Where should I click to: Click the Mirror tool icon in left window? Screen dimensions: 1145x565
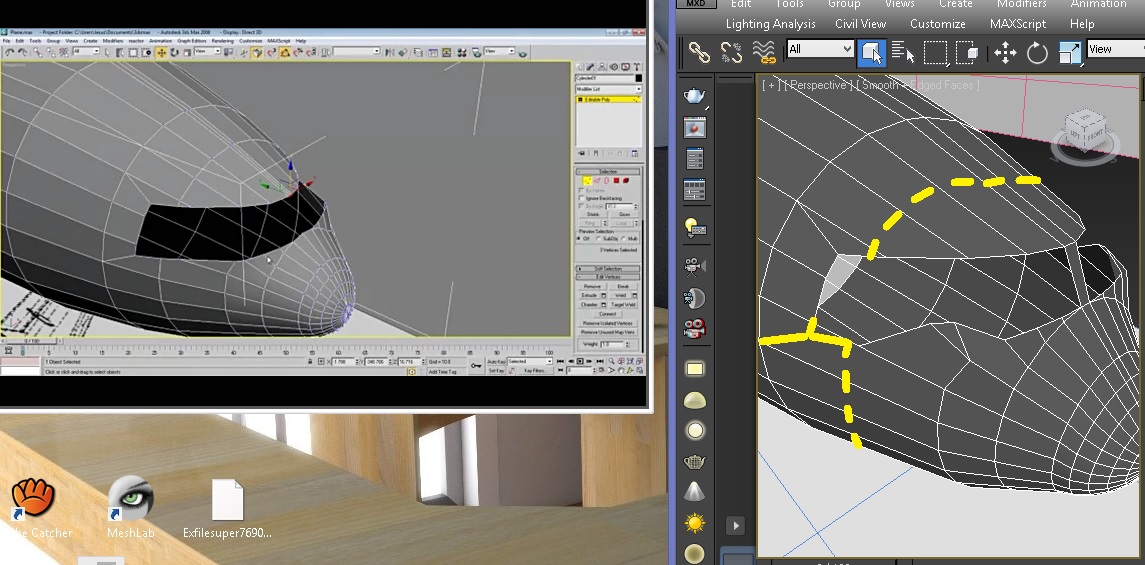[390, 53]
